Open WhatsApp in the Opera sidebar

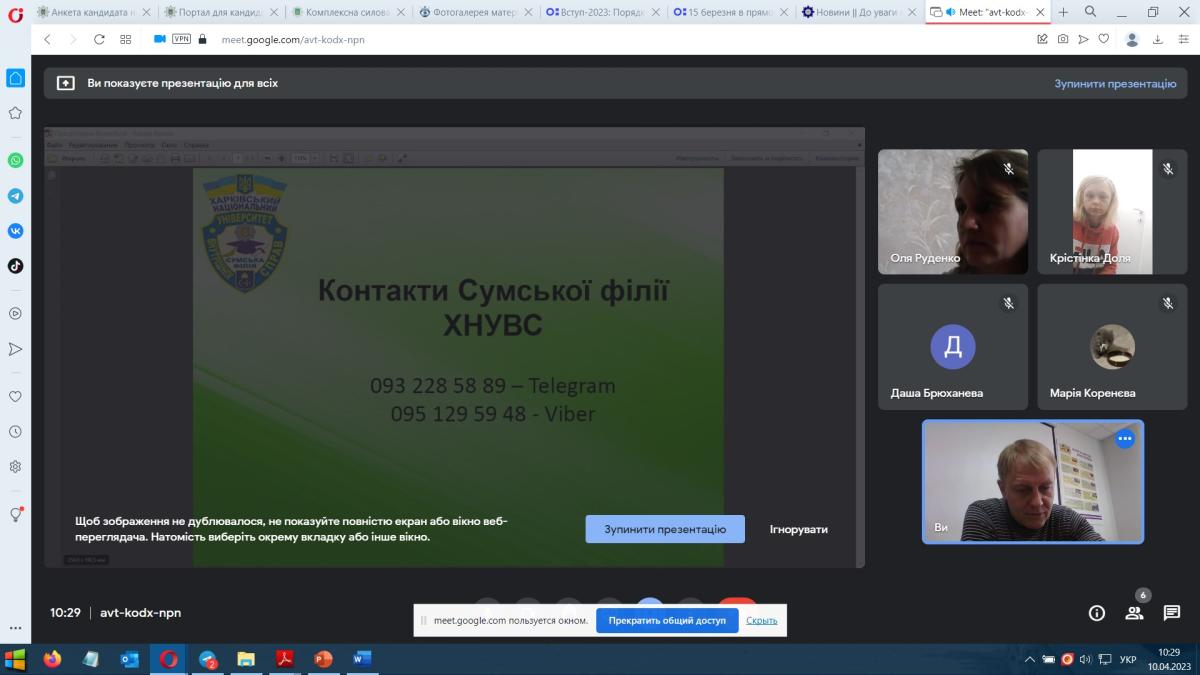click(x=15, y=160)
